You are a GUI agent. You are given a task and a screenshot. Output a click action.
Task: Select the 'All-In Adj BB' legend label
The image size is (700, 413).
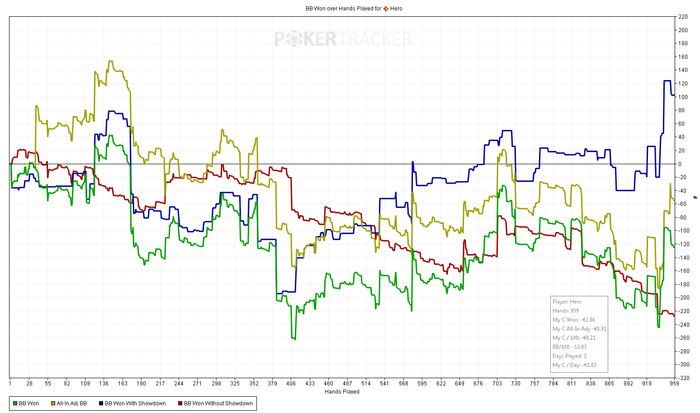[x=72, y=403]
